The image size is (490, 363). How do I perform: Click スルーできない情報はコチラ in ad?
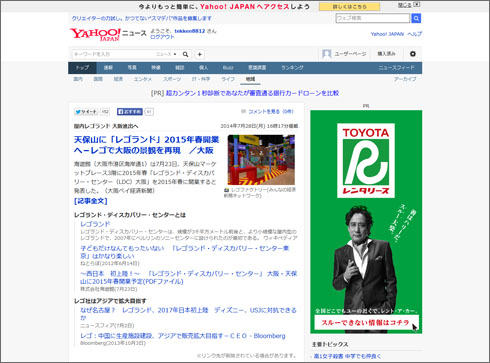pyautogui.click(x=366, y=323)
